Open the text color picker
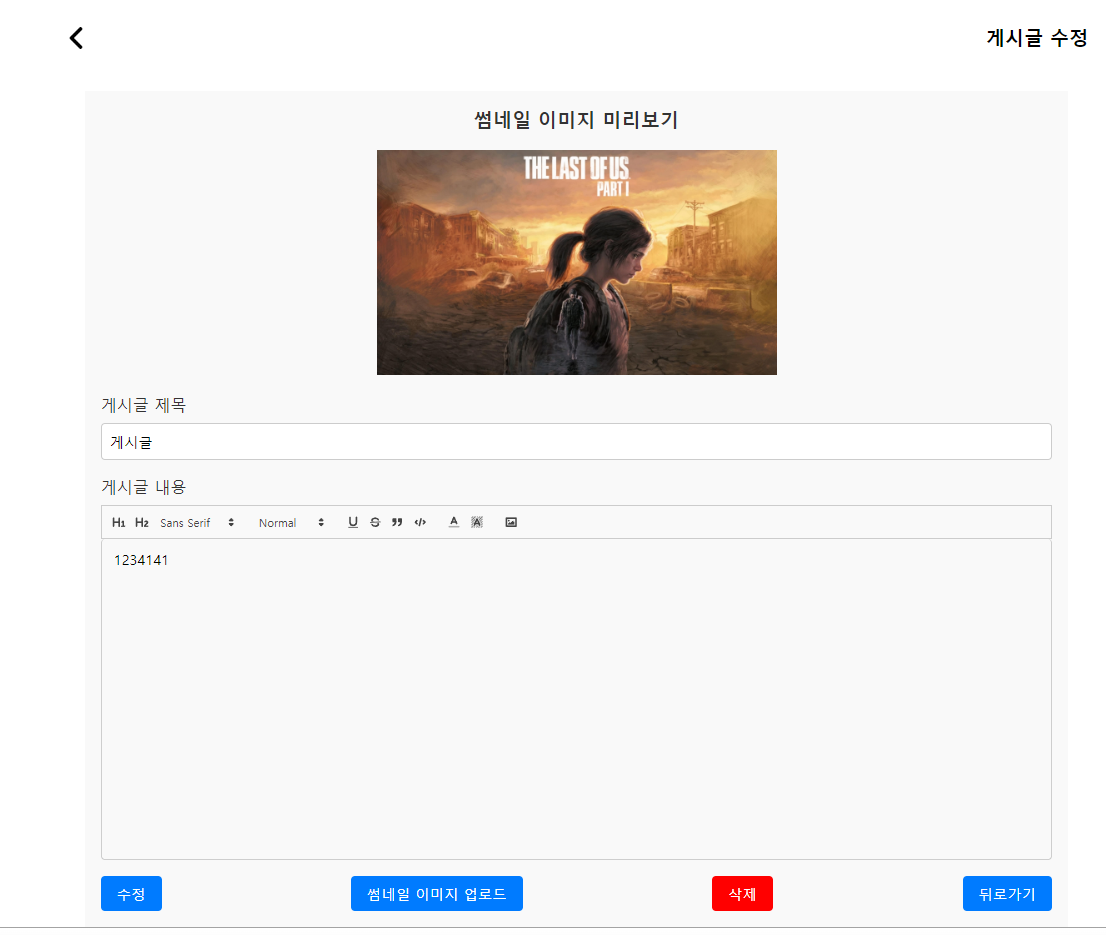Image resolution: width=1106 pixels, height=935 pixels. (x=454, y=522)
